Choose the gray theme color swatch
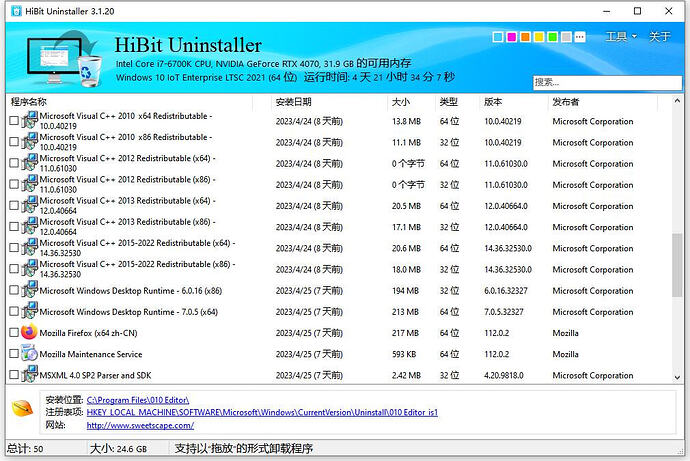This screenshot has height=461, width=690. (x=566, y=37)
